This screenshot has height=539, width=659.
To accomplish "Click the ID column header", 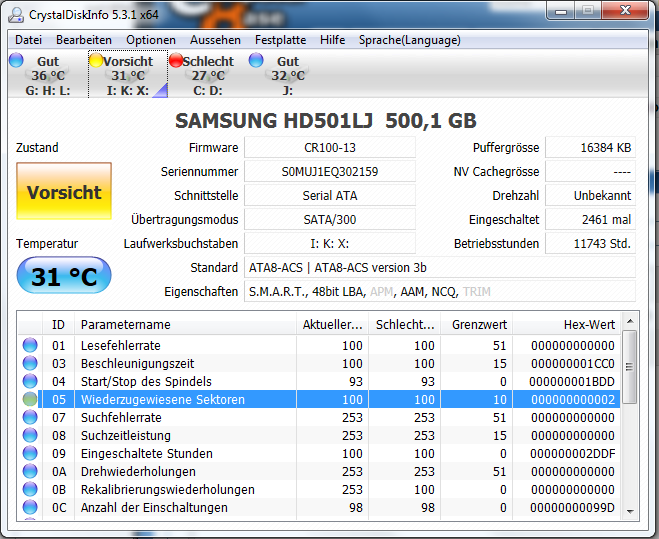I will tap(58, 325).
